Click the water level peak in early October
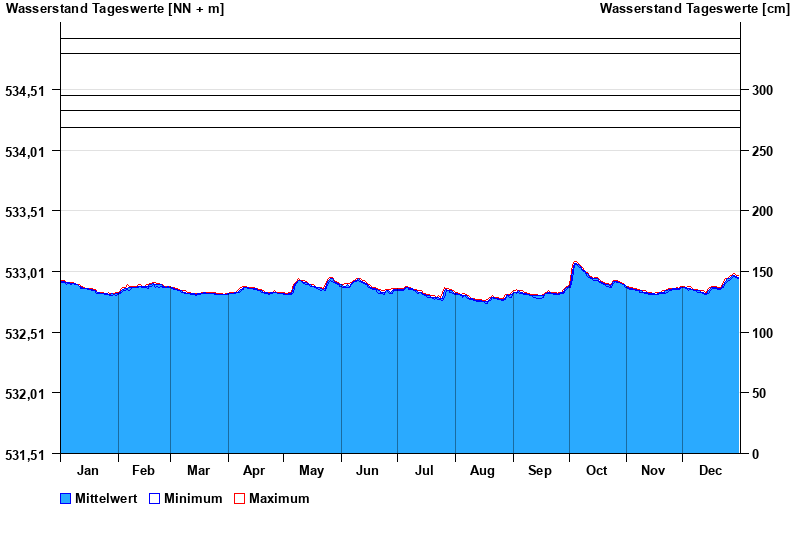The image size is (800, 550). pyautogui.click(x=575, y=263)
